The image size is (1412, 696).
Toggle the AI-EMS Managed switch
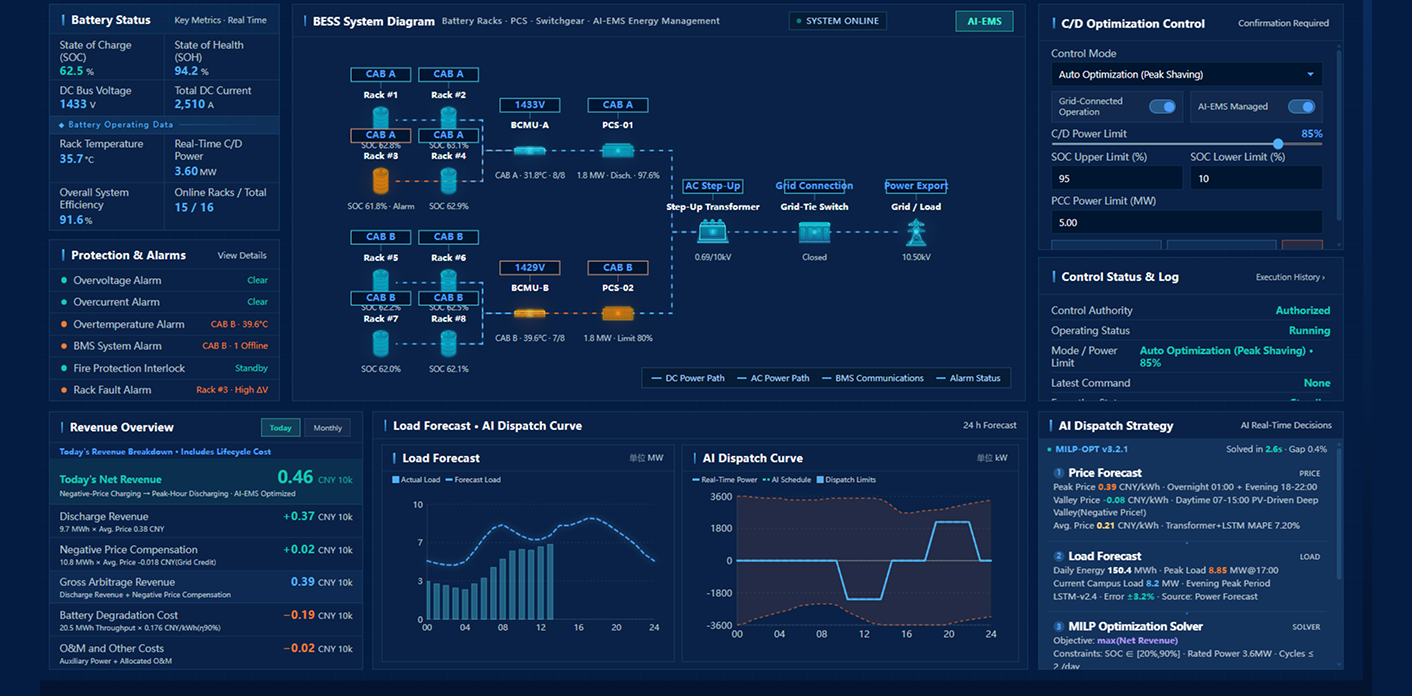coord(1301,107)
